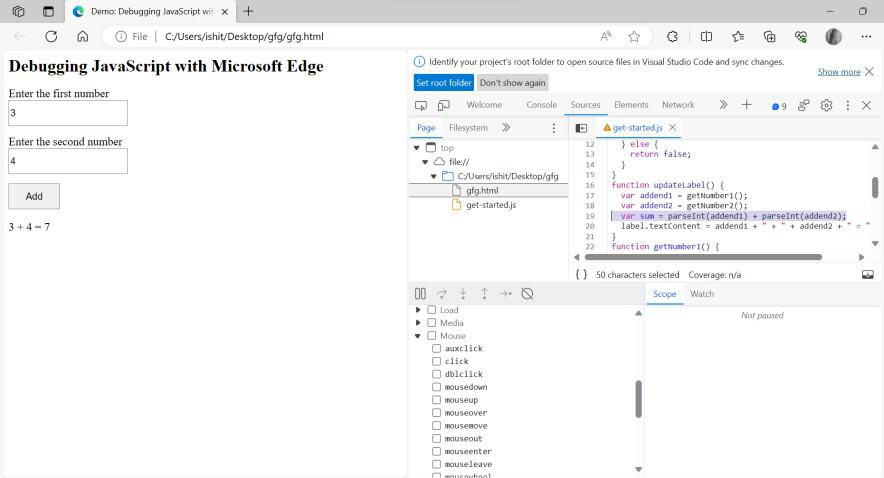
Task: Toggle device emulation
Action: [x=444, y=105]
